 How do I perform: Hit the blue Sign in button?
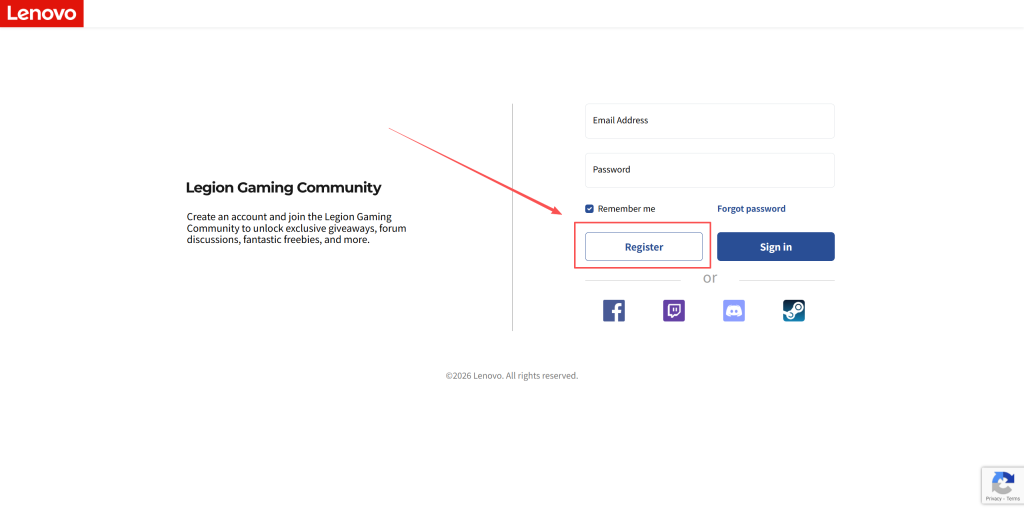[x=775, y=247]
